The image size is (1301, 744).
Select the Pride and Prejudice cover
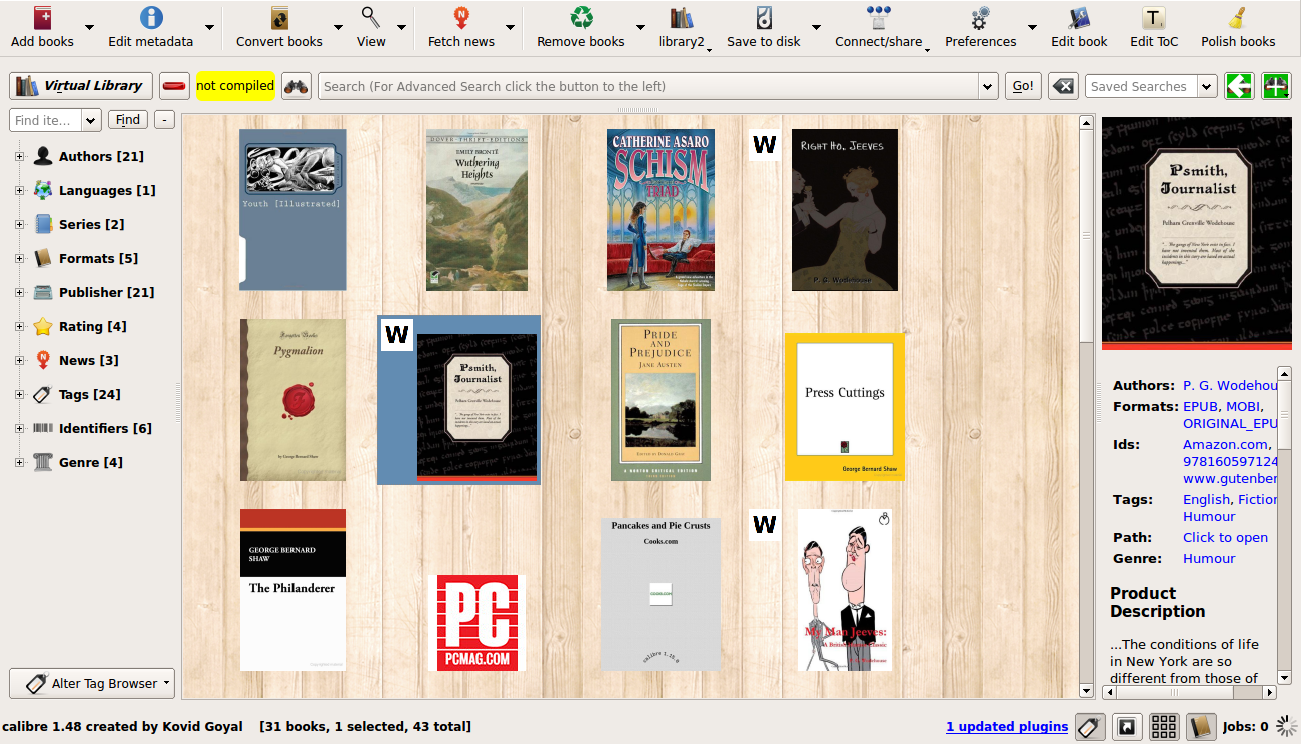point(661,400)
